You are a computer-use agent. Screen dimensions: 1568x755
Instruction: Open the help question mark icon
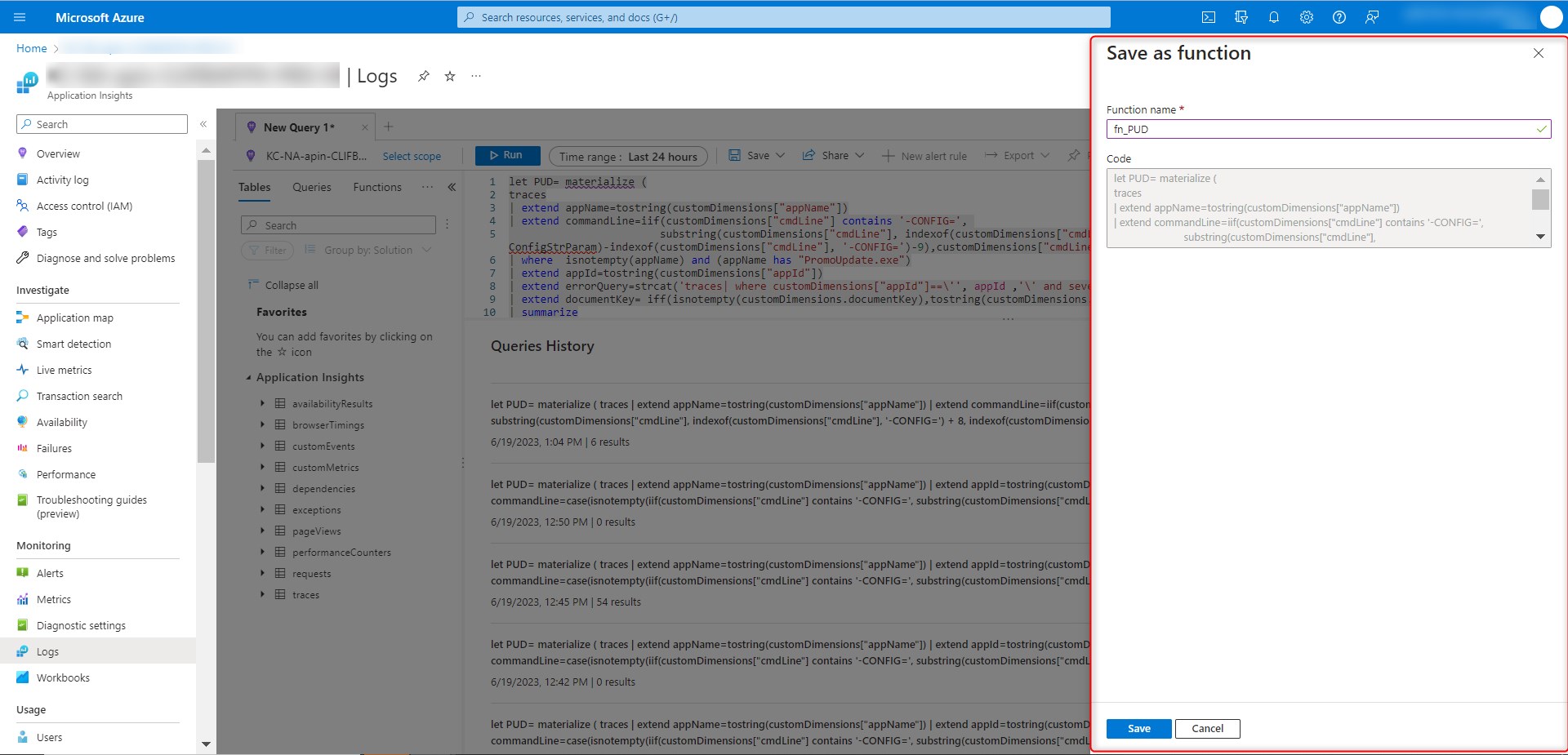[x=1339, y=17]
